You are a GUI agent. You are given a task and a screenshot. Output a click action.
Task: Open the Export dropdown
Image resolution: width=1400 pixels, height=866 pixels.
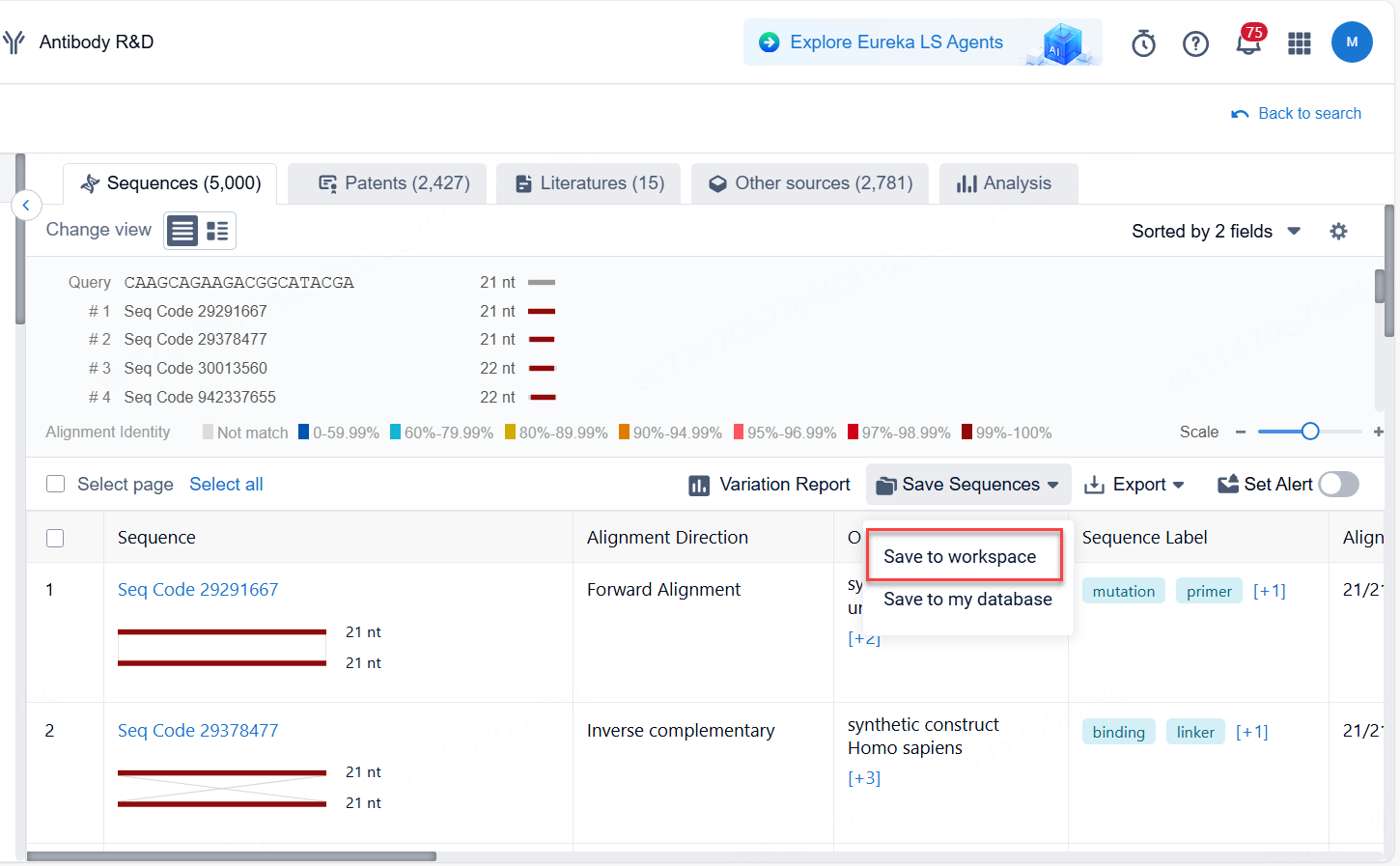(1134, 485)
